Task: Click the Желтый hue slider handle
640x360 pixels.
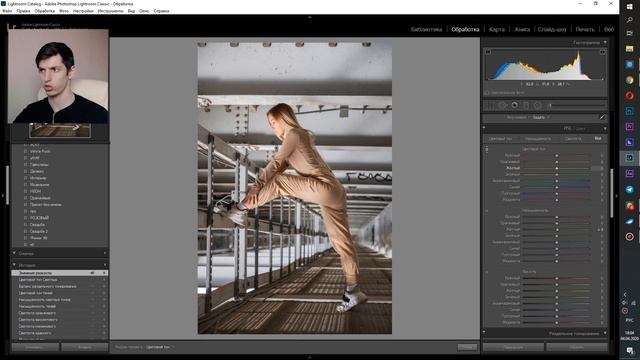Action: pos(556,168)
